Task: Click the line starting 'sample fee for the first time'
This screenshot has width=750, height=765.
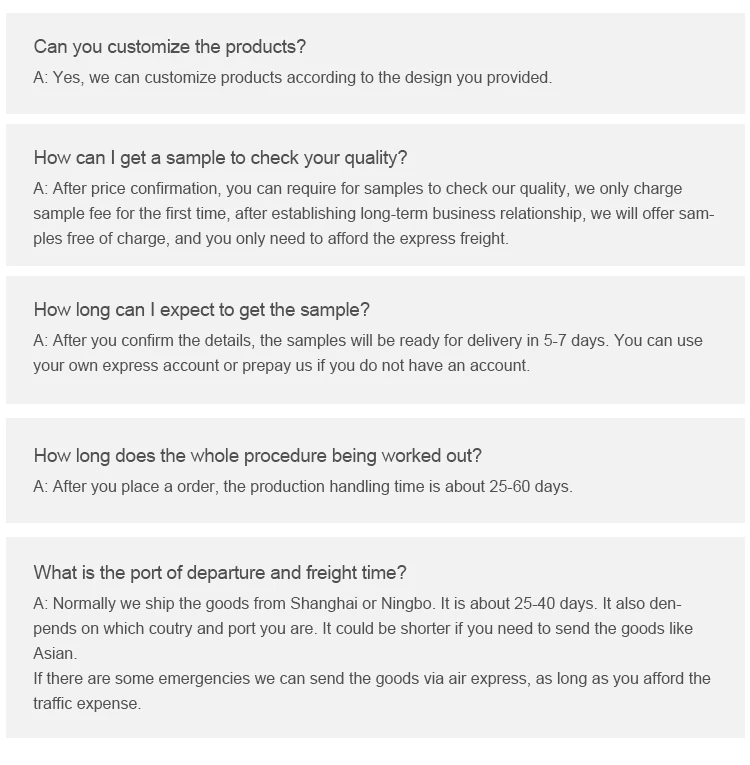Action: (374, 214)
